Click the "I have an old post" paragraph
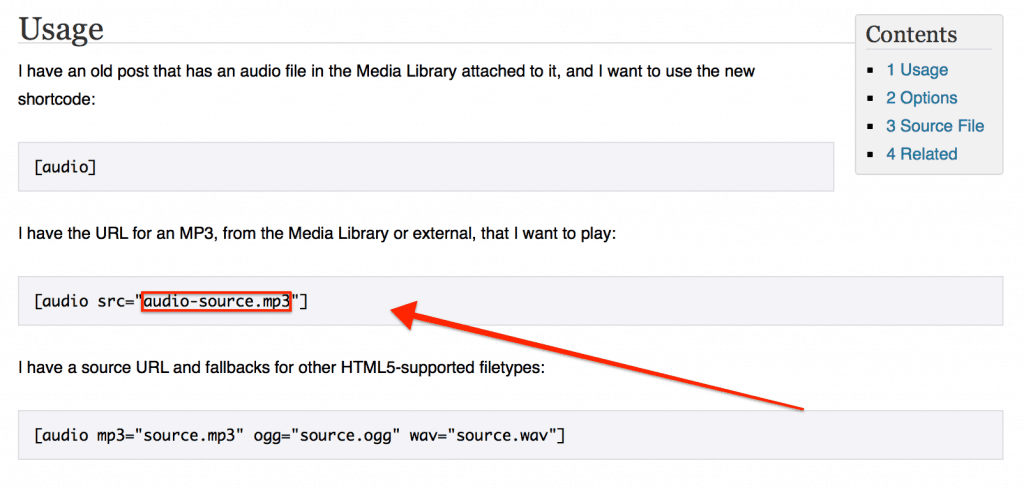Screen dimensions: 1024x488 click(387, 85)
